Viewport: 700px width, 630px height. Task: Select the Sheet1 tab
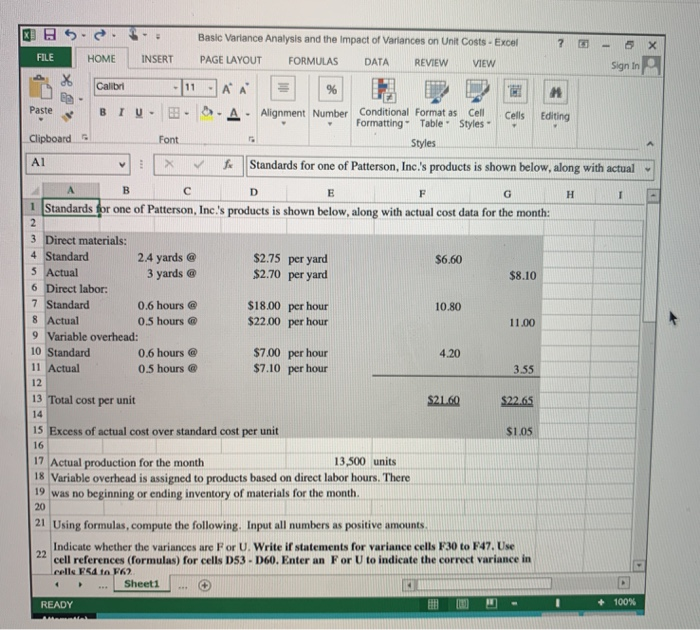142,584
